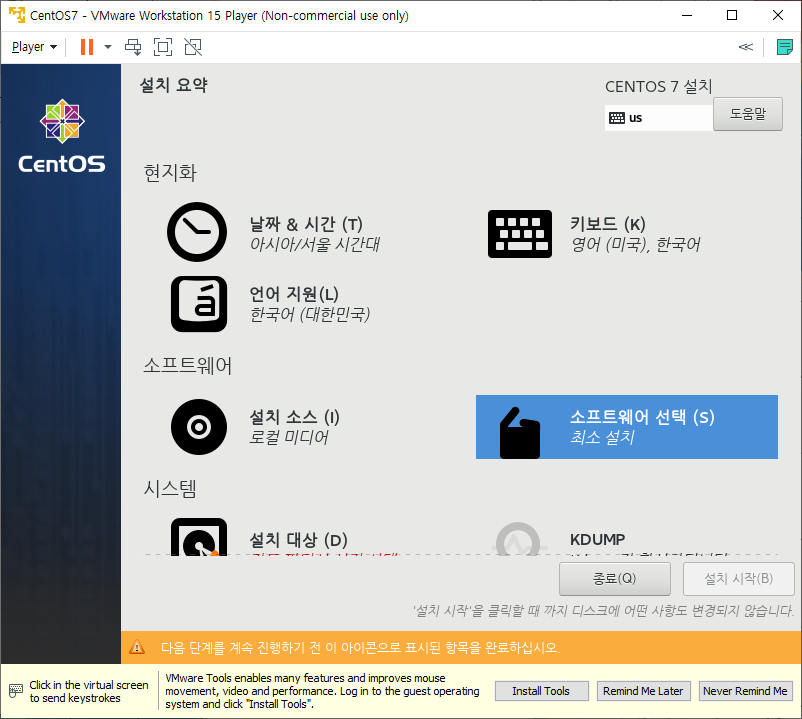
Task: Click the double-chevron collapse toolbar icon
Action: pos(746,47)
